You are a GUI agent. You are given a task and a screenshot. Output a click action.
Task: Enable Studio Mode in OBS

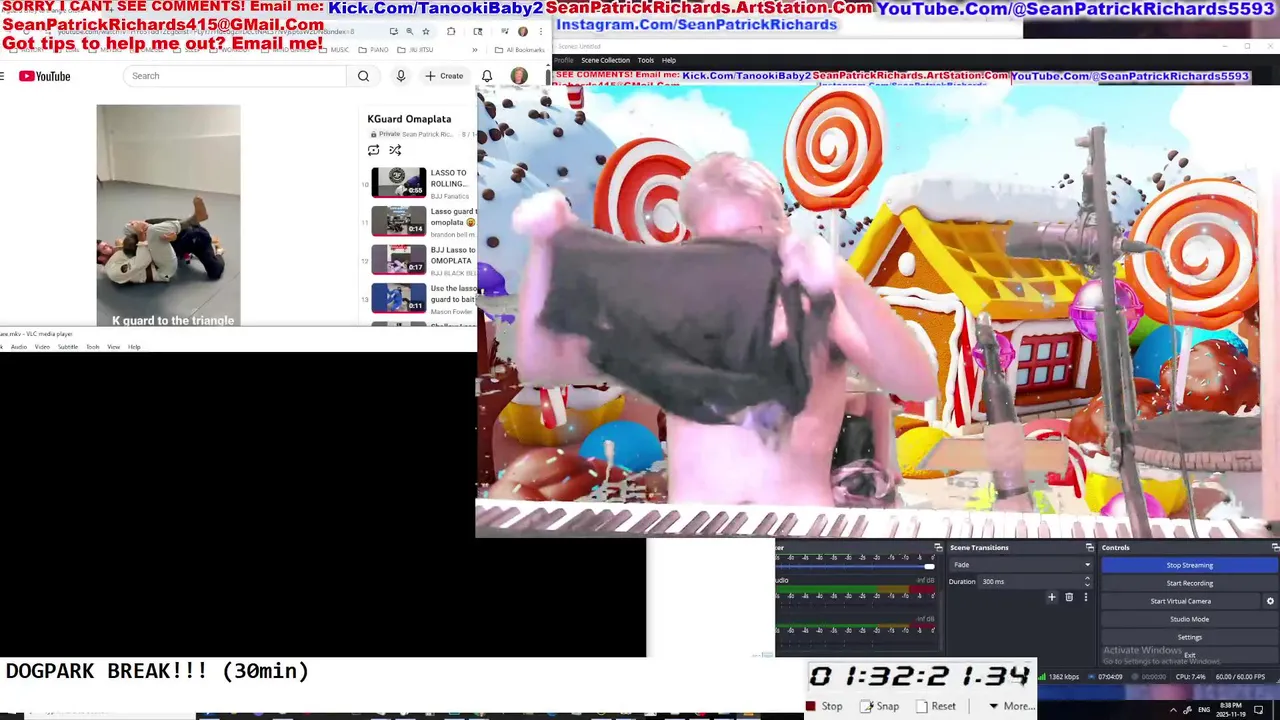point(1189,619)
